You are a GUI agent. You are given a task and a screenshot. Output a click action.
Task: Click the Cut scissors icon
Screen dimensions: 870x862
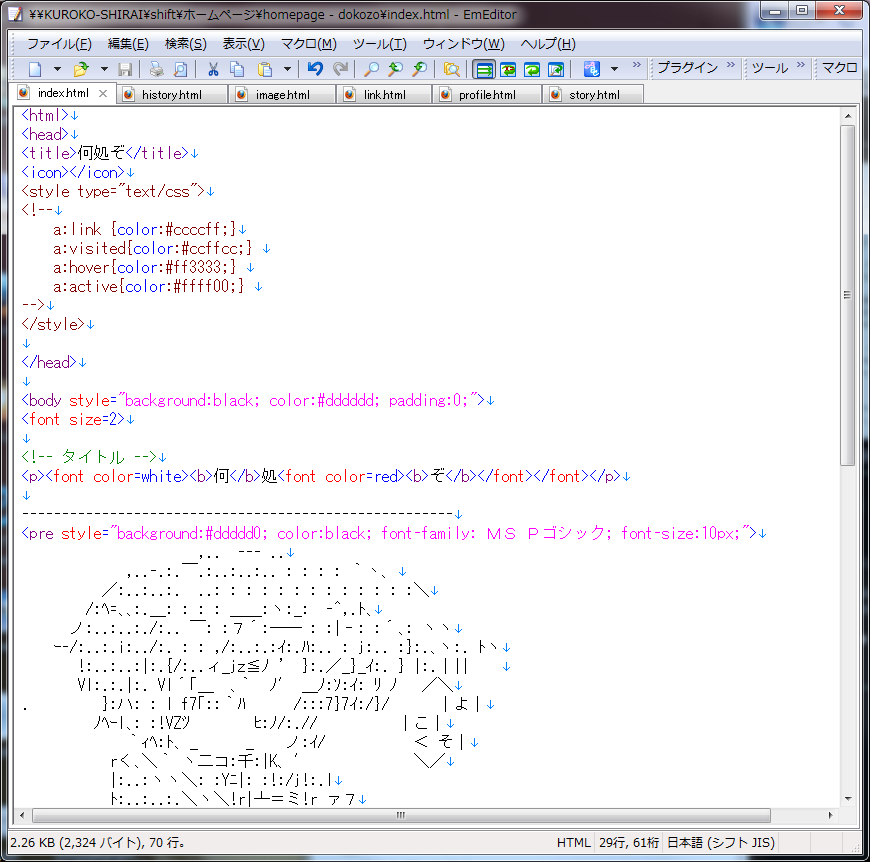213,69
